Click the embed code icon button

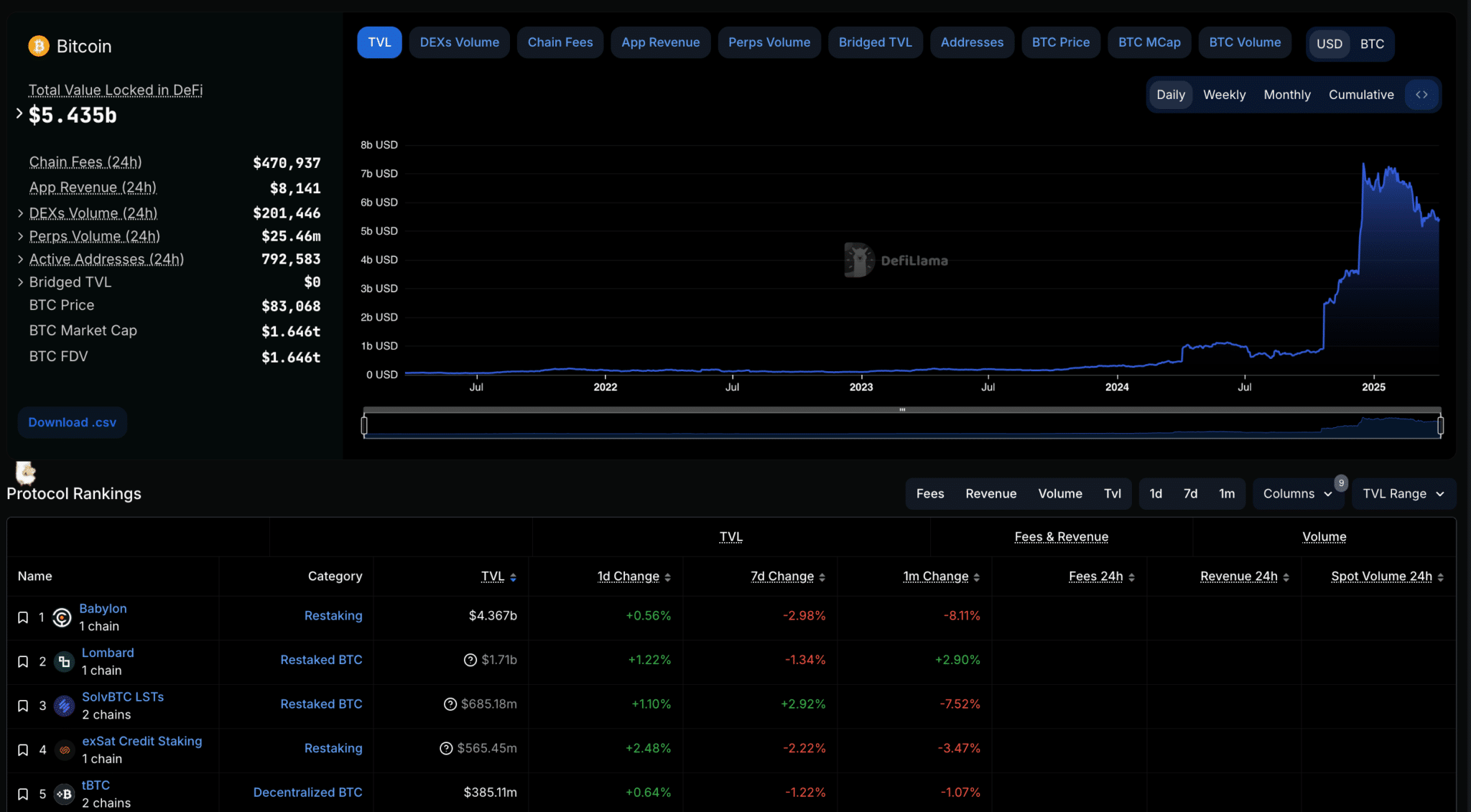(x=1421, y=95)
